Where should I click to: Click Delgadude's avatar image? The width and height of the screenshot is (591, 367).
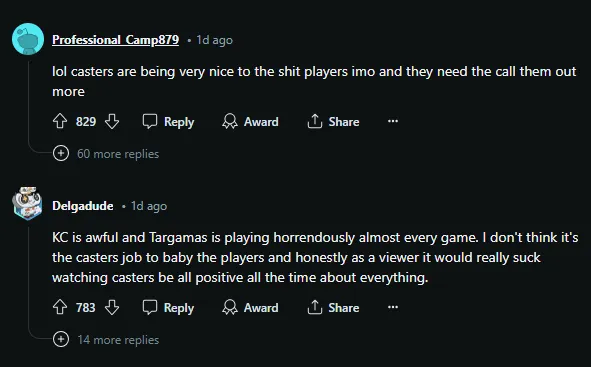[x=28, y=203]
